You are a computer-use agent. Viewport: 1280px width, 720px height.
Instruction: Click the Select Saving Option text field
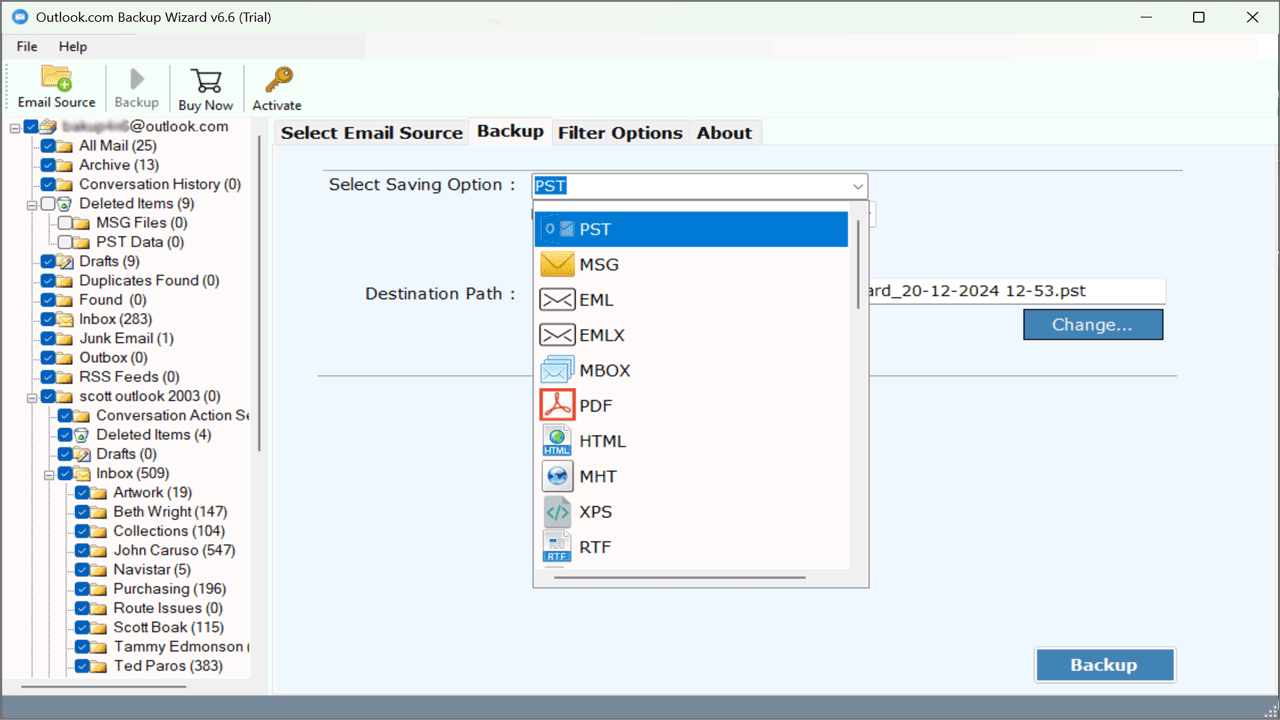(690, 186)
